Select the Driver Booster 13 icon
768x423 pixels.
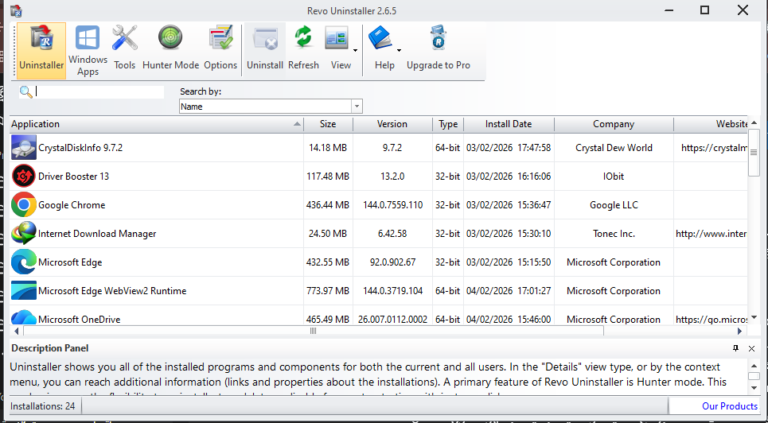tap(24, 176)
